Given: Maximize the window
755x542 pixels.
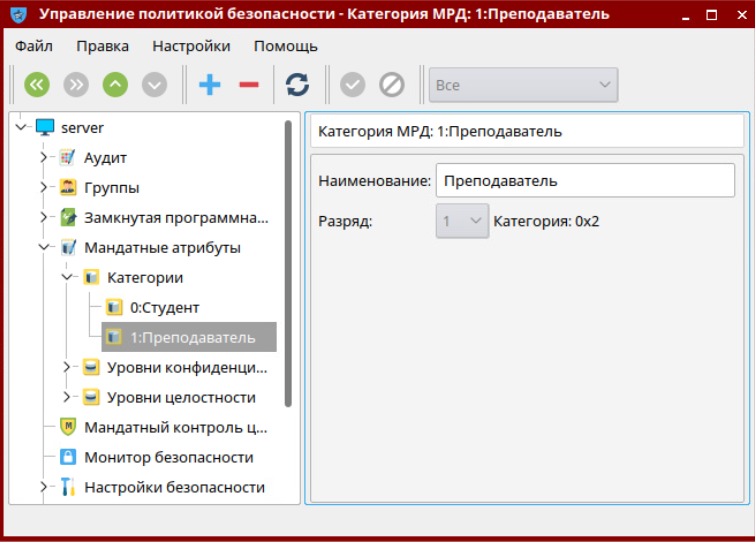Looking at the screenshot, I should click(x=712, y=15).
